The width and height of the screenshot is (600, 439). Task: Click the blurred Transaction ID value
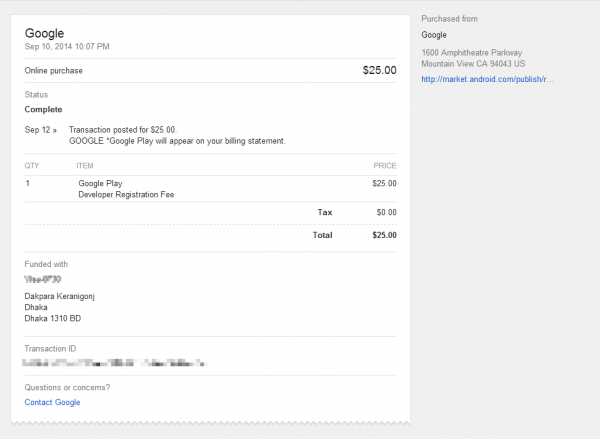tap(117, 361)
